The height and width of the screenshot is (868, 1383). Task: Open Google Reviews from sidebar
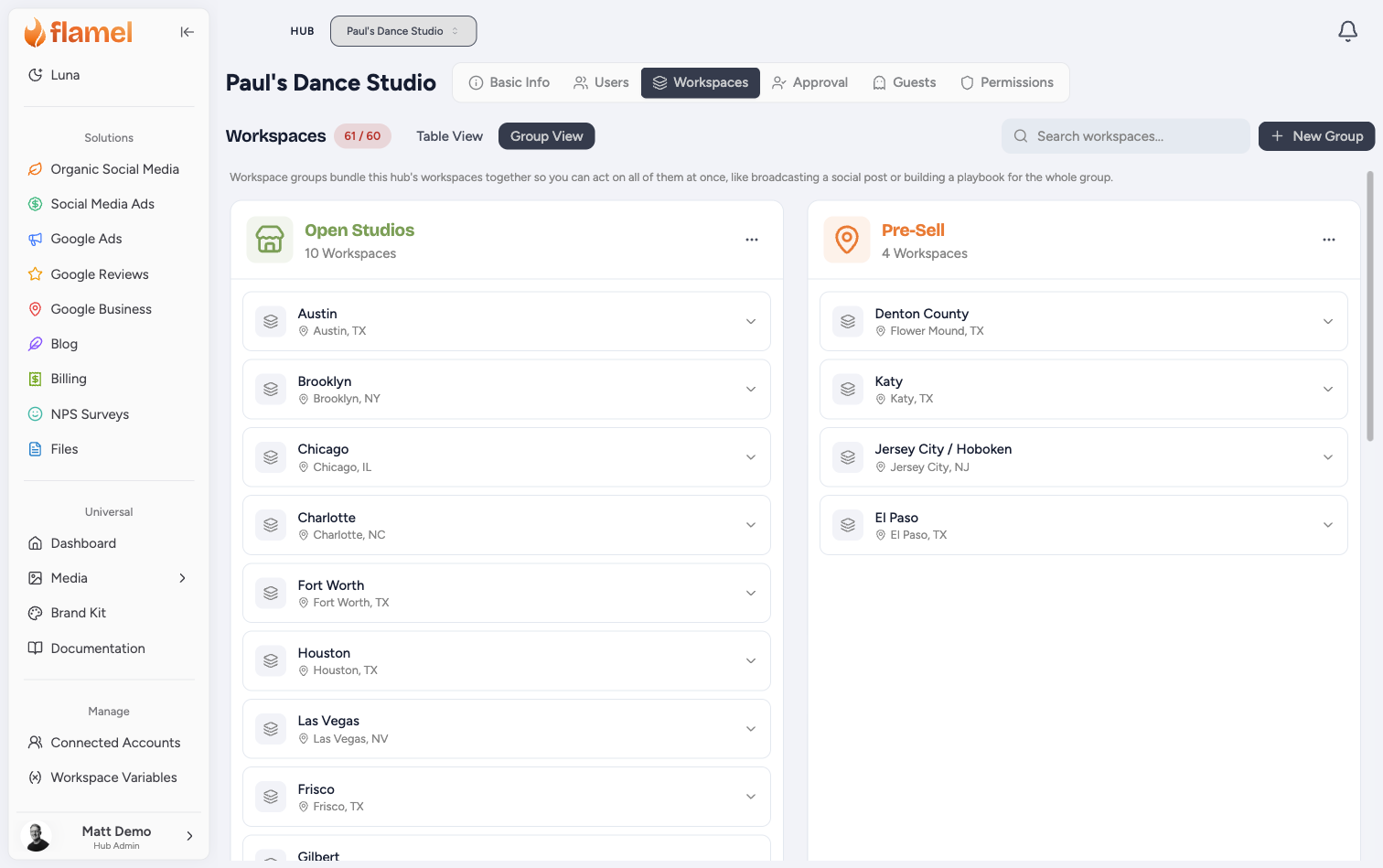click(109, 274)
